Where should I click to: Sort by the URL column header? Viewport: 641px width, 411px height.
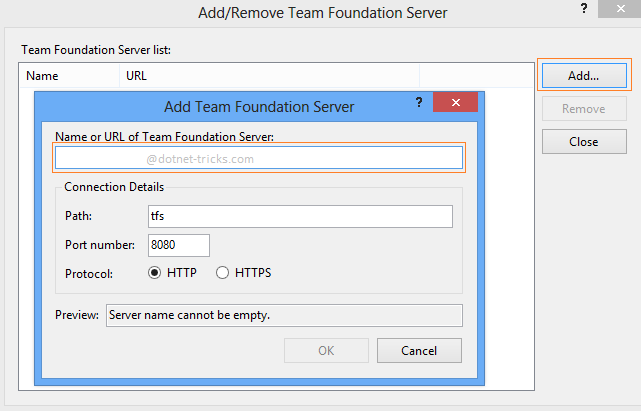[x=268, y=75]
